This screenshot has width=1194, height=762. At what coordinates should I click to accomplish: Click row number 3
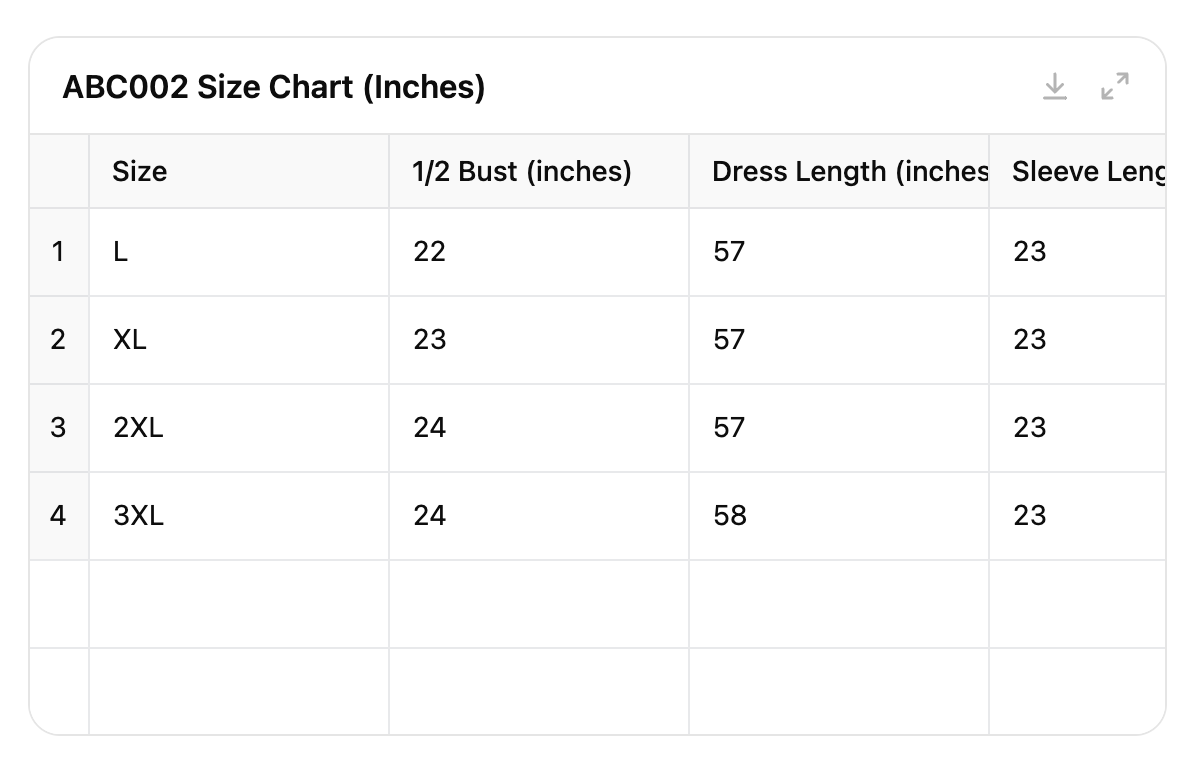click(x=58, y=428)
